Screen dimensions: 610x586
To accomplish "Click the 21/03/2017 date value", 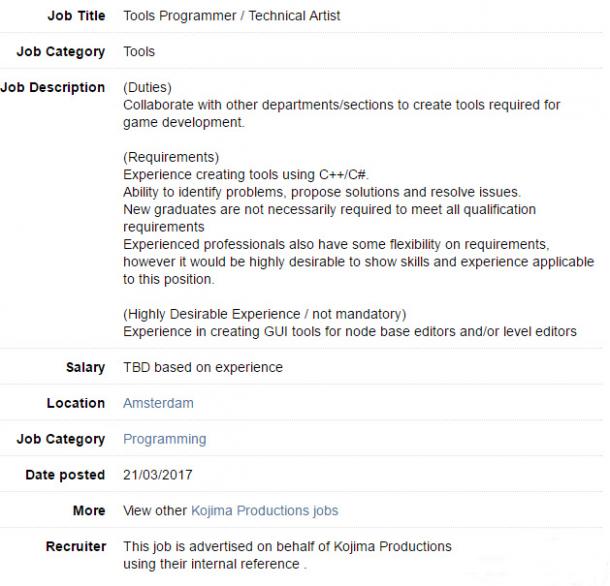I will click(x=158, y=475).
